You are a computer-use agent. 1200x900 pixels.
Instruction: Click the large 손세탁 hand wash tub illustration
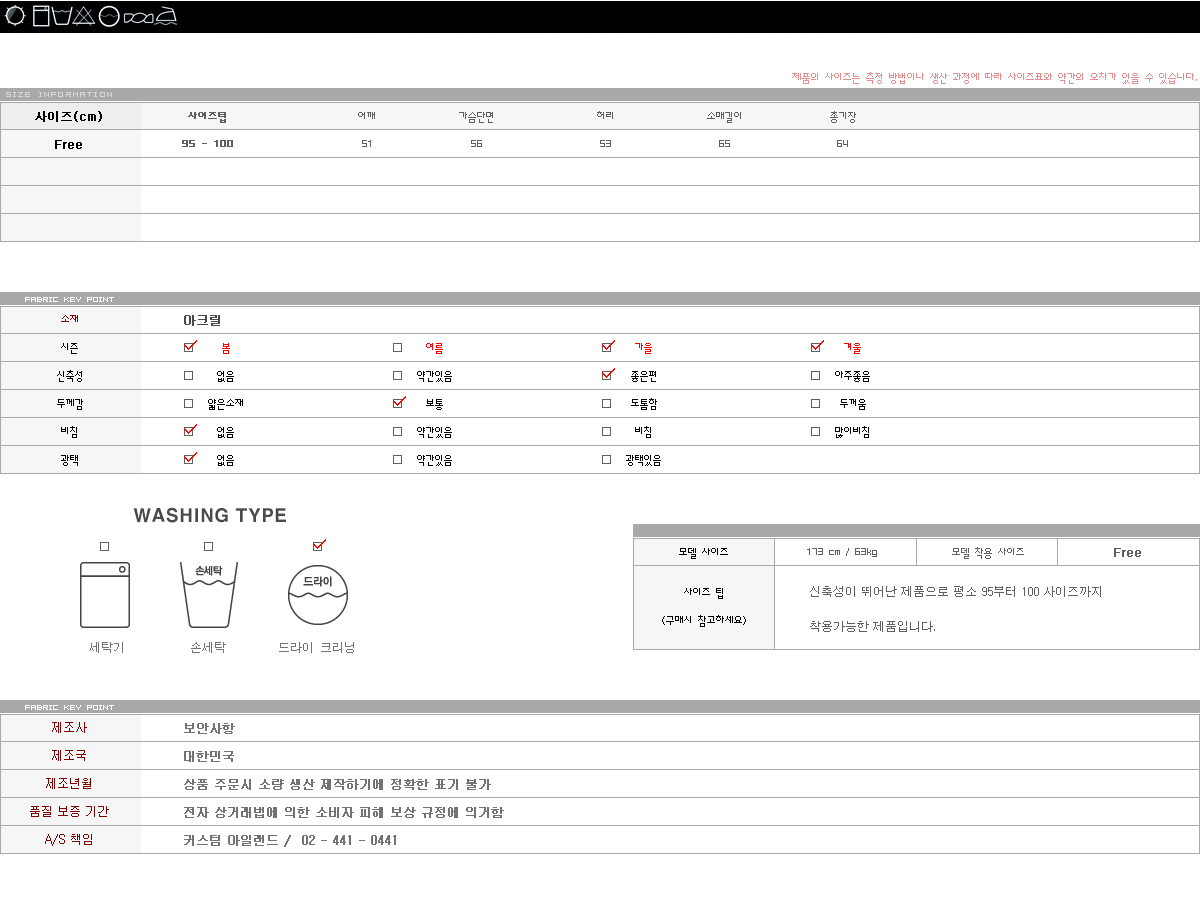tap(208, 594)
